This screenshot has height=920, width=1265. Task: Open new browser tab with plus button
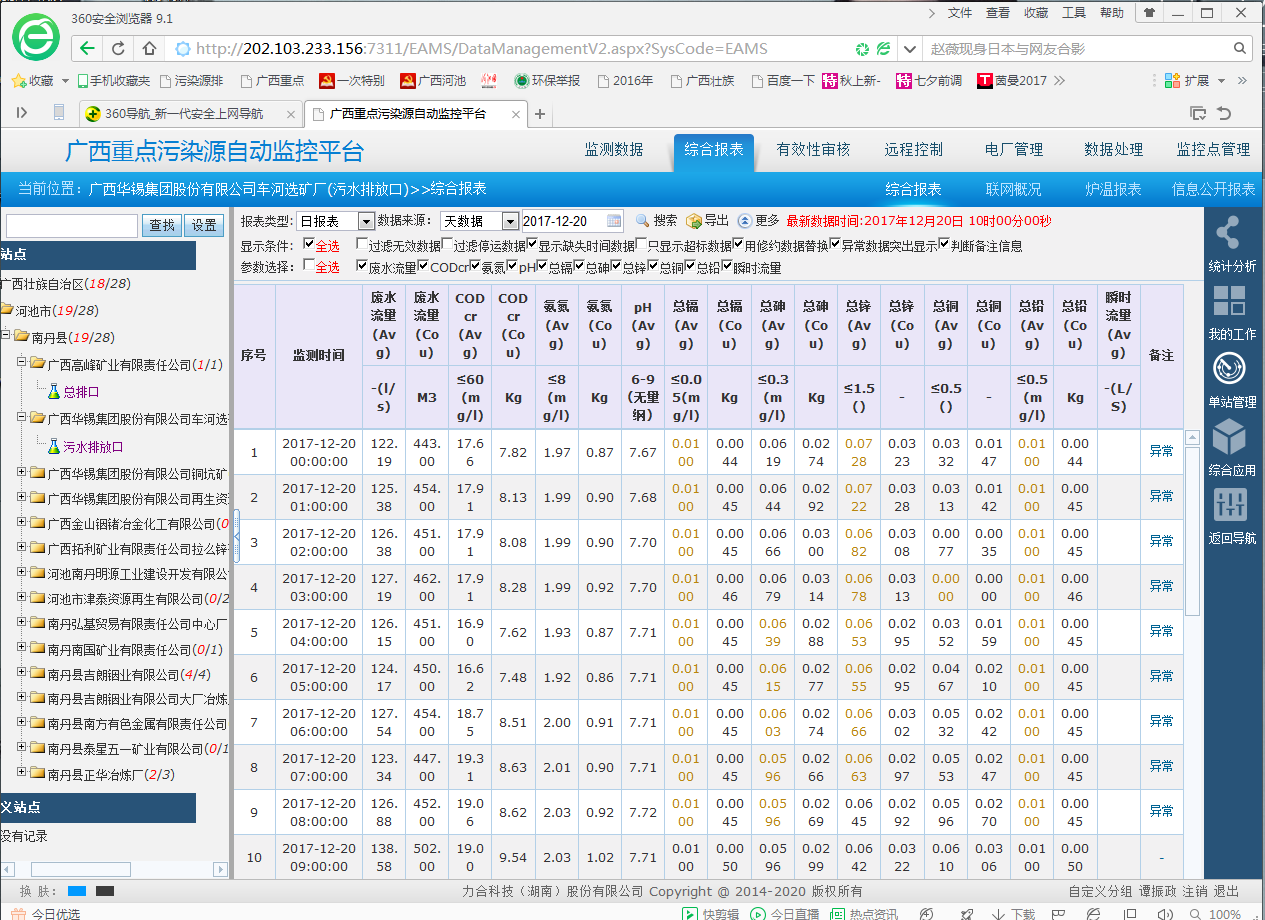pos(540,114)
